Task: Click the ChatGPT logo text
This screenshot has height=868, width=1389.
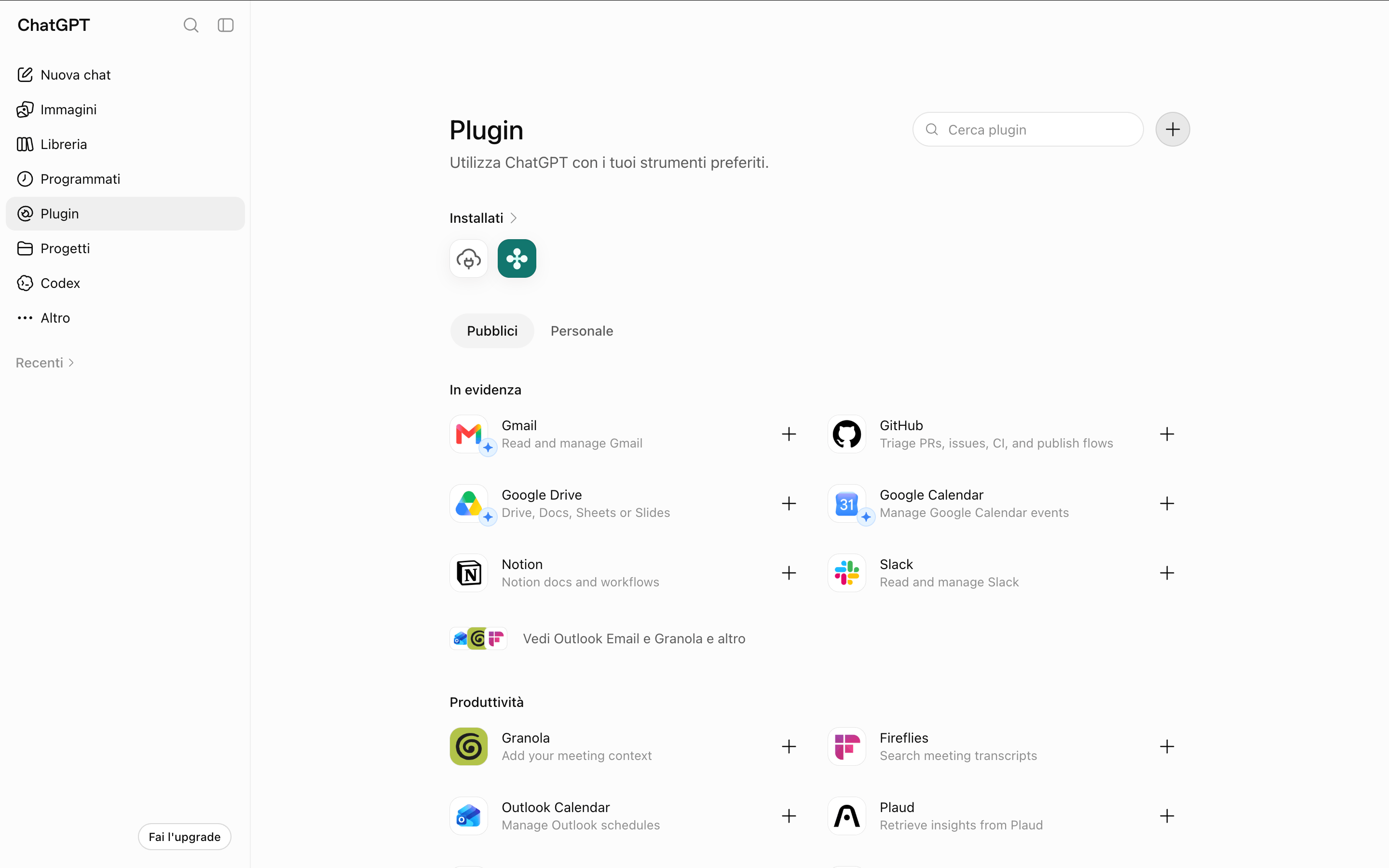Action: (x=54, y=25)
